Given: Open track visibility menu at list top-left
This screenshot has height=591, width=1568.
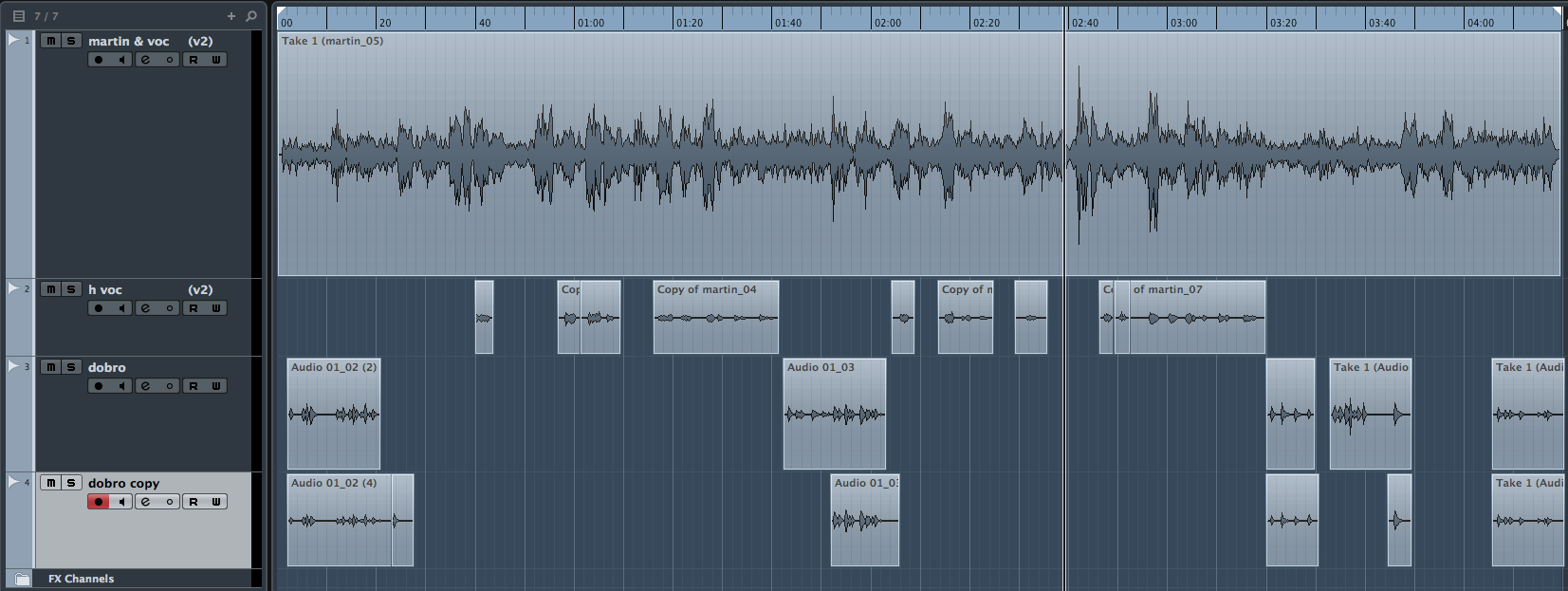Looking at the screenshot, I should 18,16.
